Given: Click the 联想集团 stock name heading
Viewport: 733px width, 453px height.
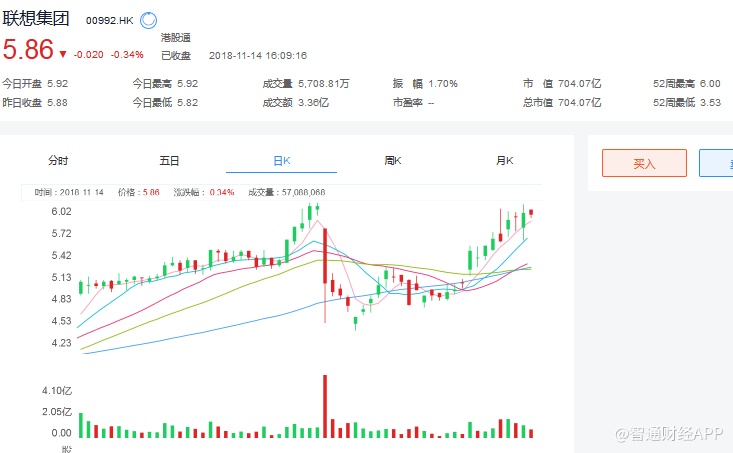Looking at the screenshot, I should coord(37,18).
